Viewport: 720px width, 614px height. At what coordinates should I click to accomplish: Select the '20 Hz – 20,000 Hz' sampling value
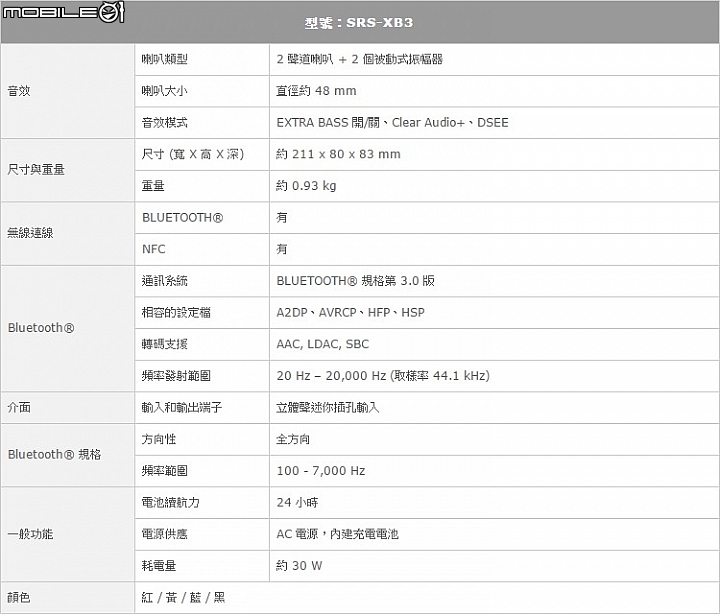[383, 376]
